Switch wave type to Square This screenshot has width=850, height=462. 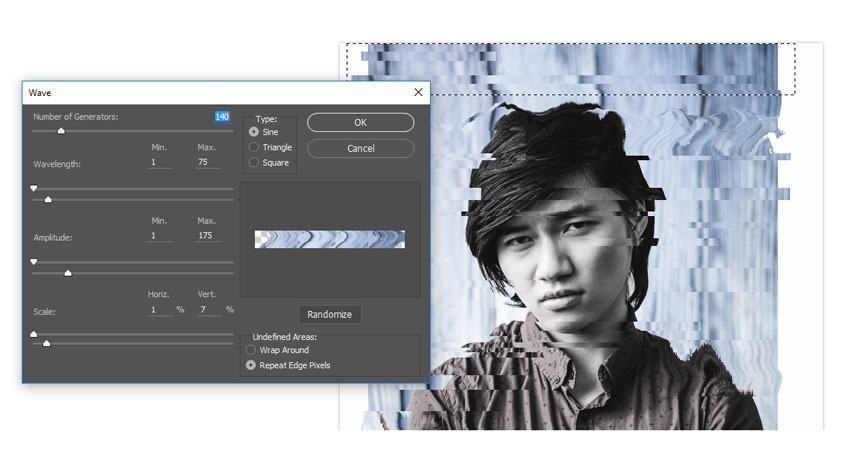[254, 162]
